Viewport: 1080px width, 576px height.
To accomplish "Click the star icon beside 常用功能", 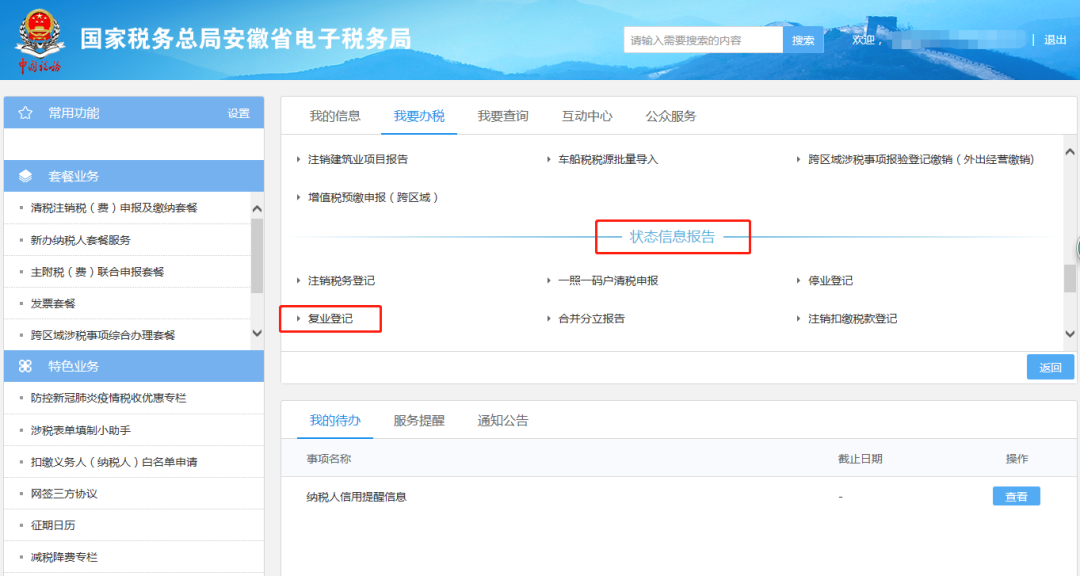I will (24, 113).
